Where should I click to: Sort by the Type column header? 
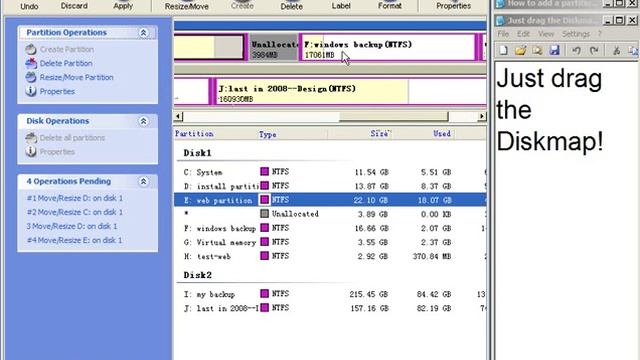point(267,134)
